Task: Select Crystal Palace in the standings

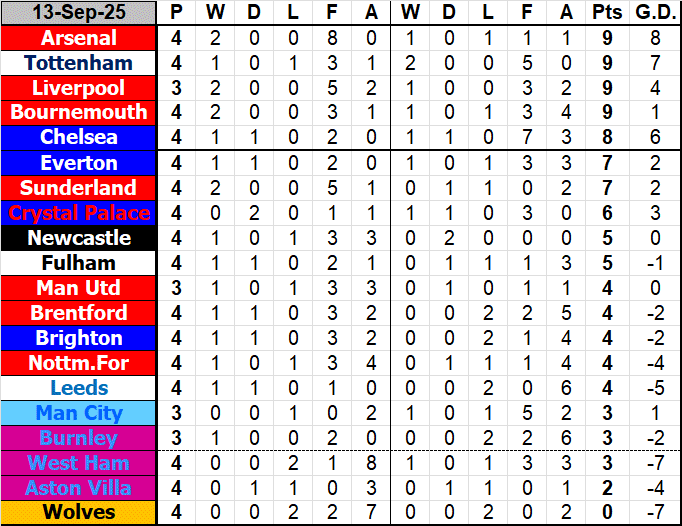Action: [79, 213]
